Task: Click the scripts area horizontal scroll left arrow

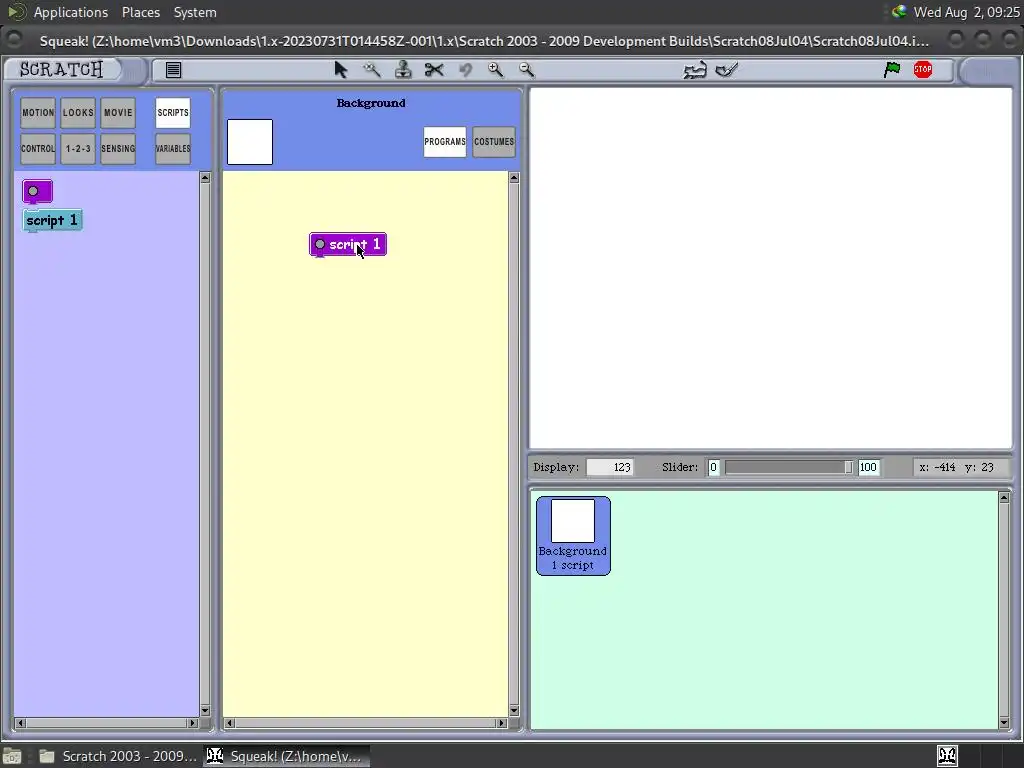Action: (229, 723)
